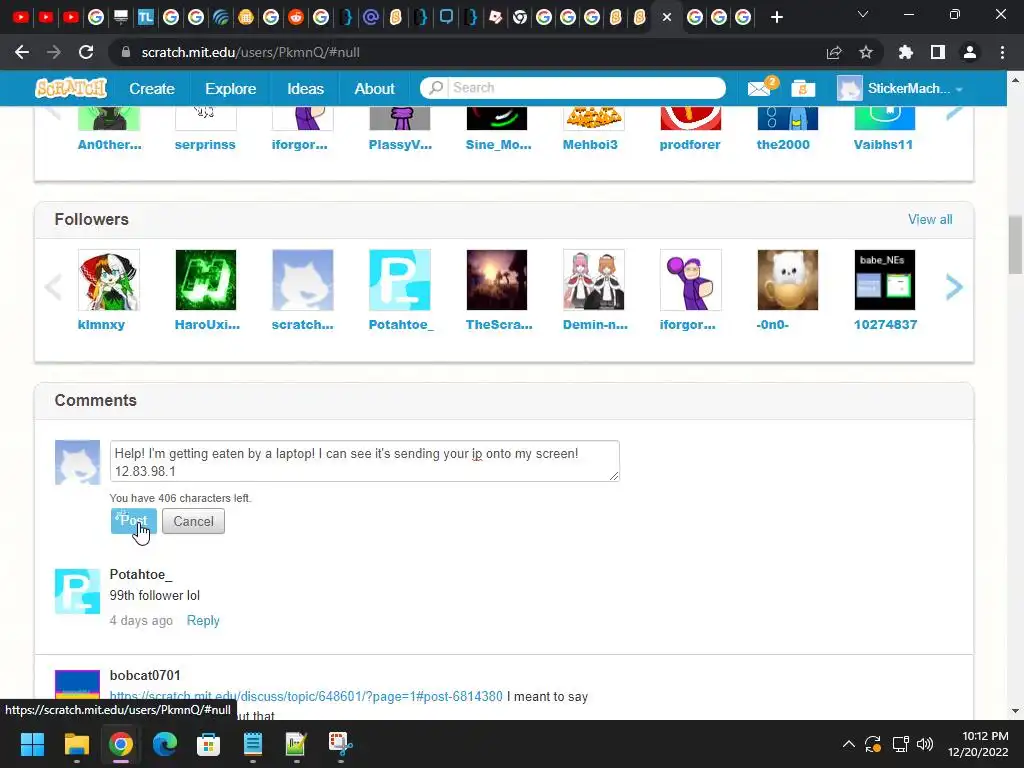Open the2000 profile link
This screenshot has width=1024, height=768.
tap(783, 144)
